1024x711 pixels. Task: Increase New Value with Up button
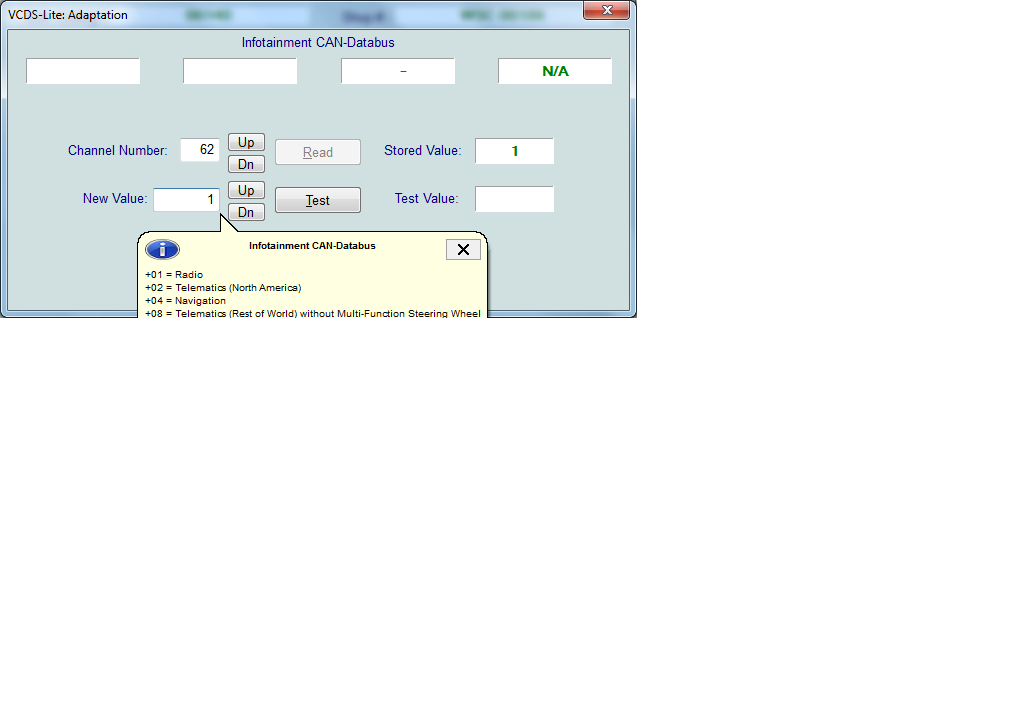click(x=246, y=190)
